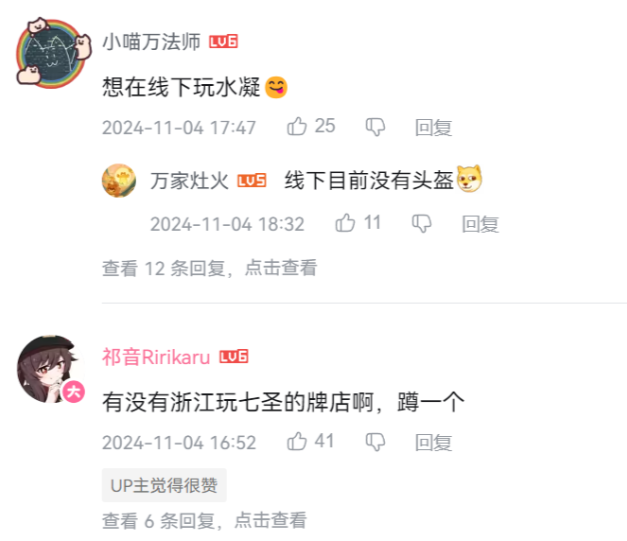Like the comment by 小喵万法师
The height and width of the screenshot is (541, 627).
pos(297,126)
